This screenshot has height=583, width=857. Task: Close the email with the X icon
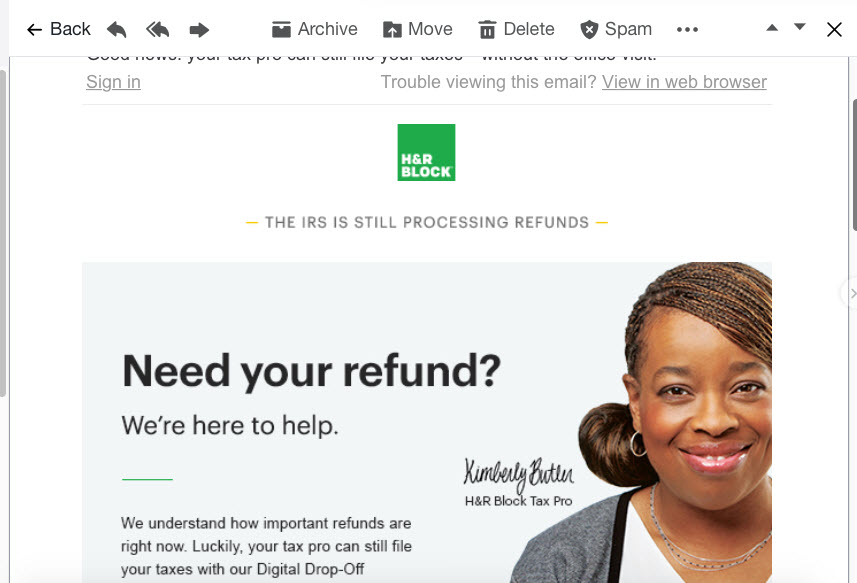coord(834,30)
